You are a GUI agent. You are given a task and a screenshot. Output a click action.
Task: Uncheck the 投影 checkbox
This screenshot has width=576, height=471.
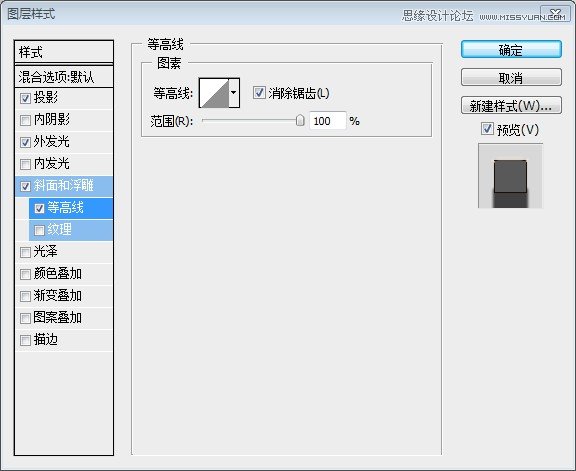(25, 98)
